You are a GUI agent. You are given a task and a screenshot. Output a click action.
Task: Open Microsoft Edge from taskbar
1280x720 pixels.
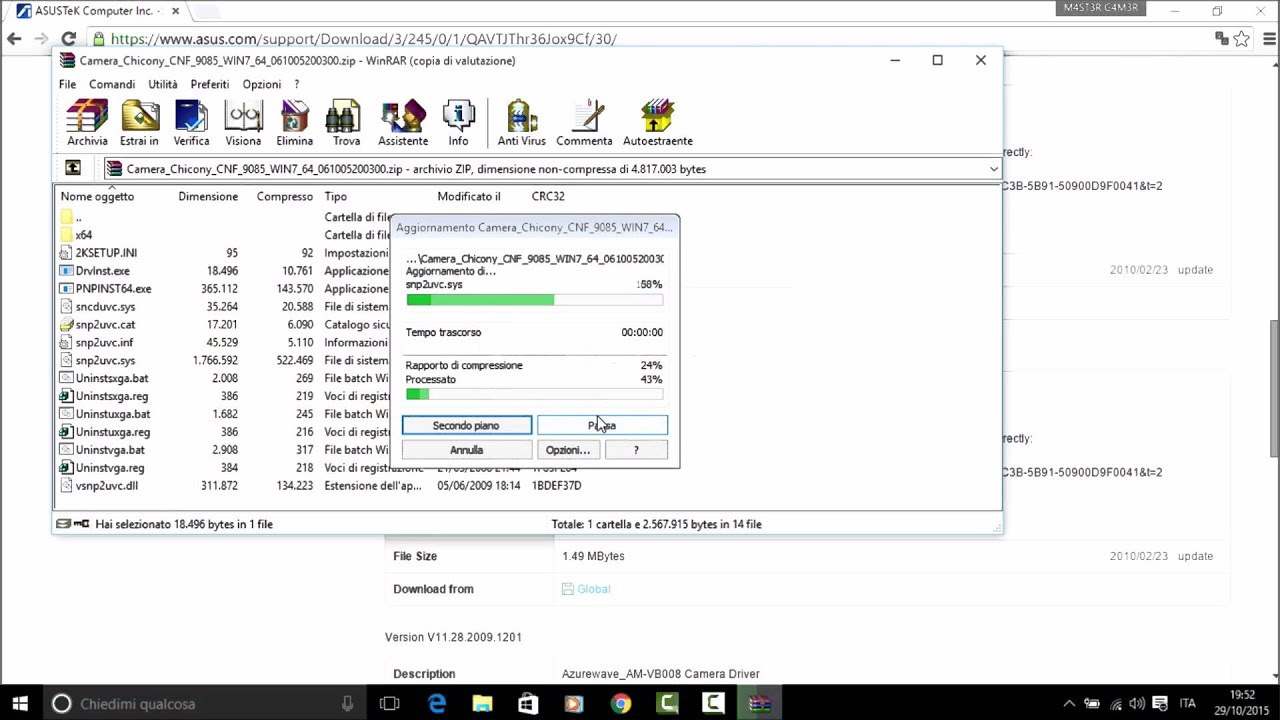coord(437,704)
